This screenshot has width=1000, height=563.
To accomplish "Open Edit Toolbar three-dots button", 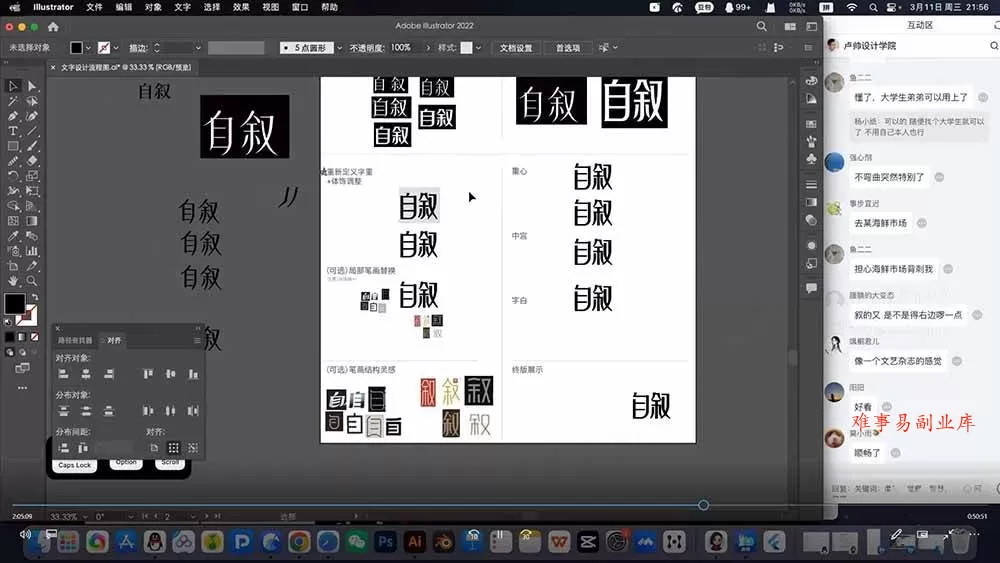I will [x=22, y=388].
